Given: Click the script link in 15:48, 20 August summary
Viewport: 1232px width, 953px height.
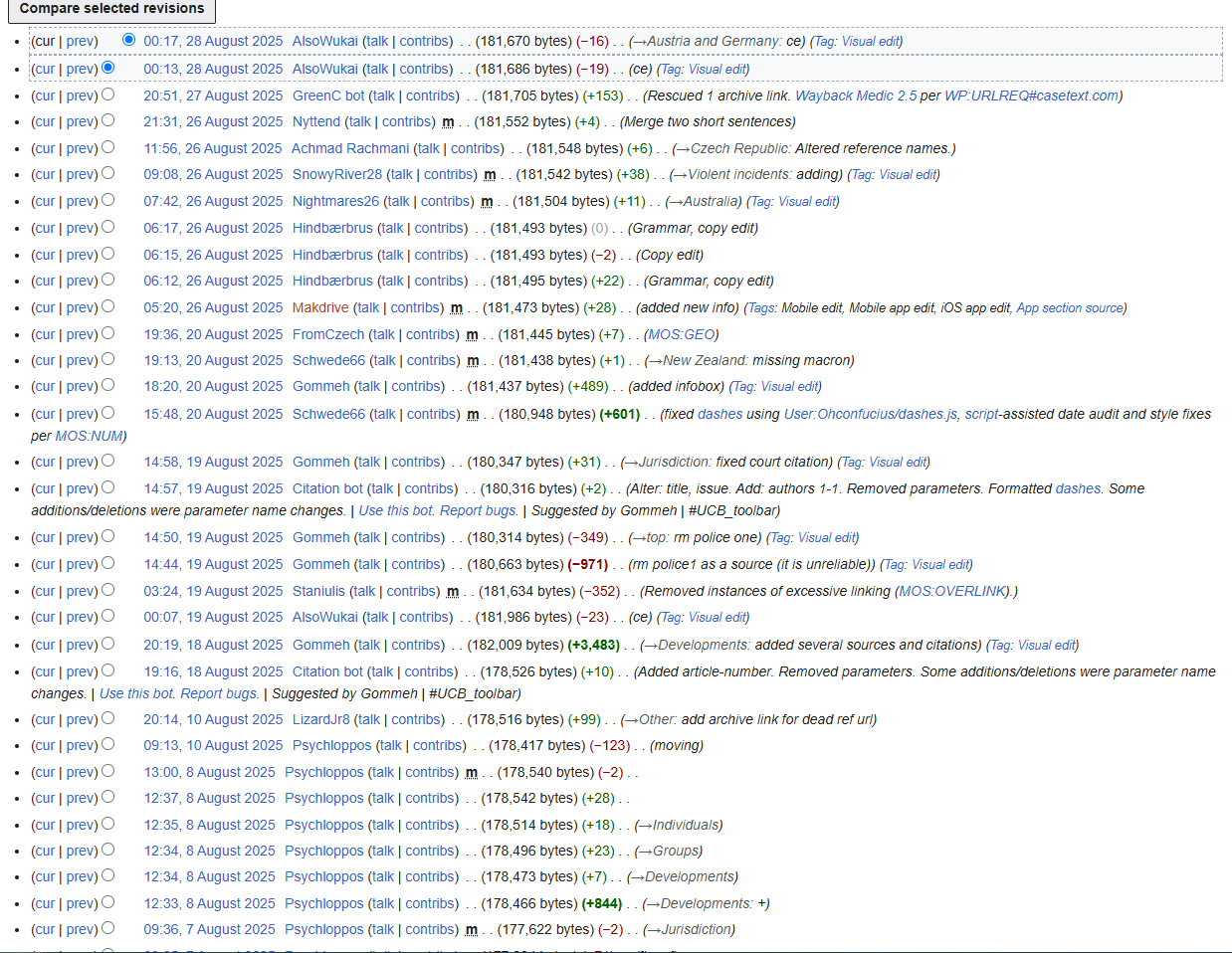Looking at the screenshot, I should (x=981, y=414).
